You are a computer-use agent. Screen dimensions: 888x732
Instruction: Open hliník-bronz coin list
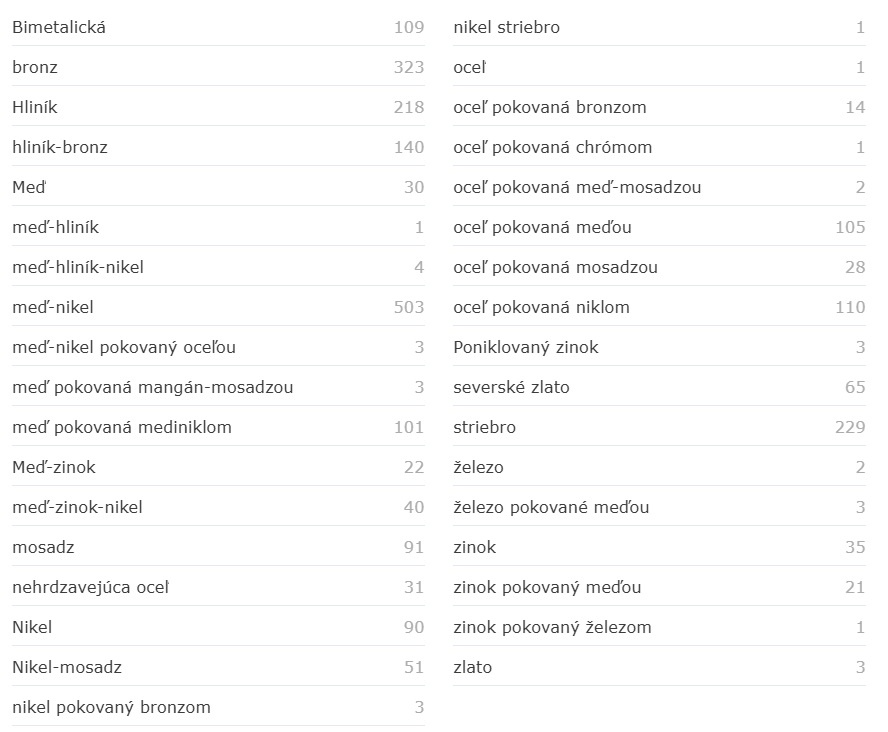pos(60,147)
